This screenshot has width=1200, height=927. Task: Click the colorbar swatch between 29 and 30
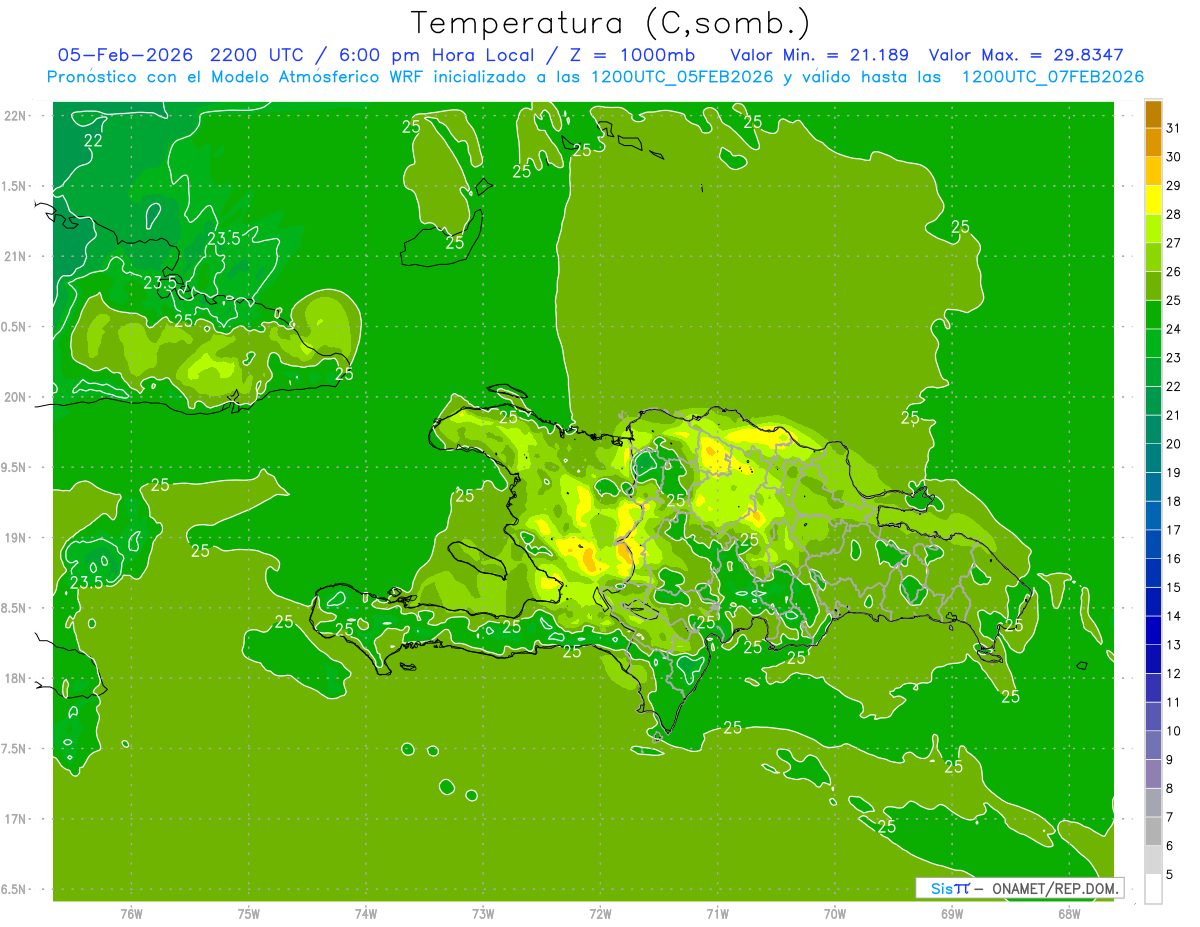click(x=1153, y=172)
